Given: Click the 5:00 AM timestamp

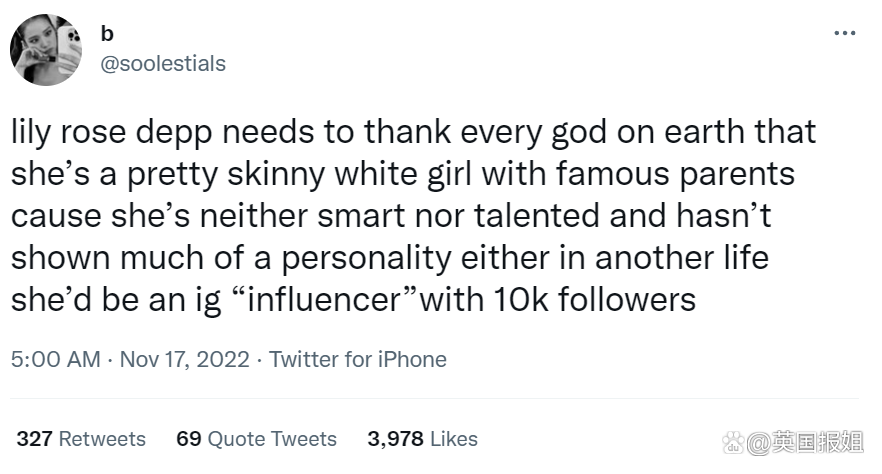Looking at the screenshot, I should point(56,358).
